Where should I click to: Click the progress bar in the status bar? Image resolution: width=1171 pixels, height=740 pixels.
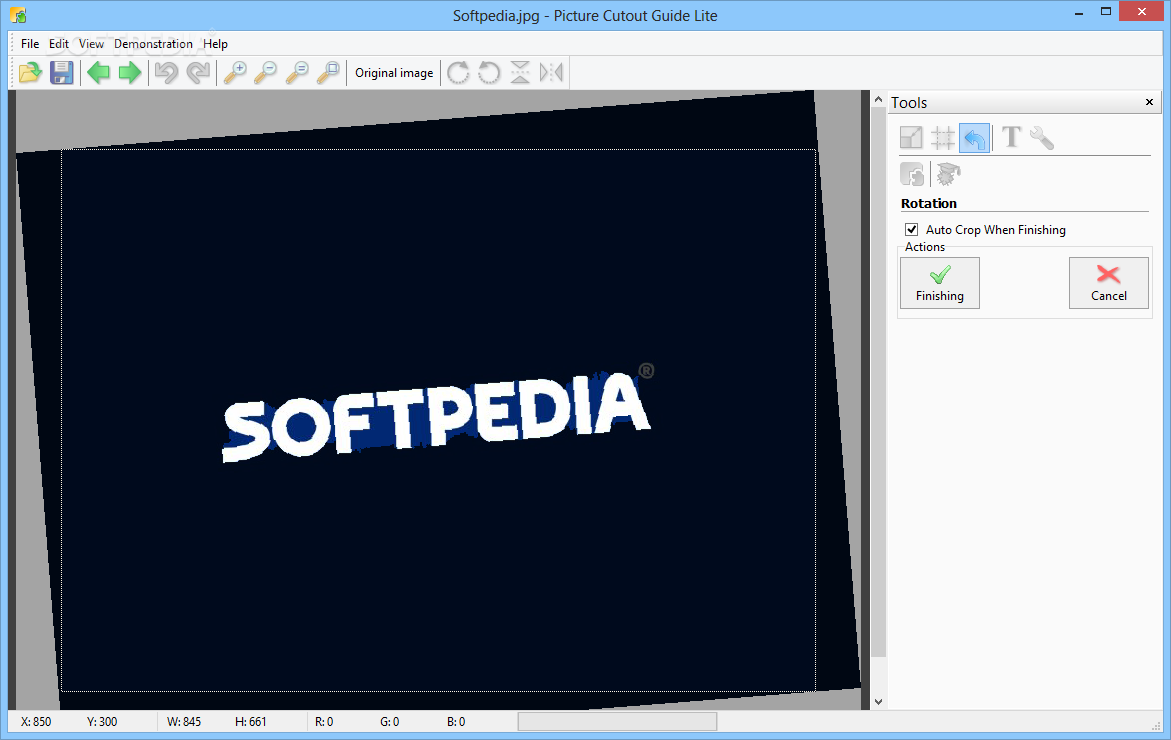point(618,721)
